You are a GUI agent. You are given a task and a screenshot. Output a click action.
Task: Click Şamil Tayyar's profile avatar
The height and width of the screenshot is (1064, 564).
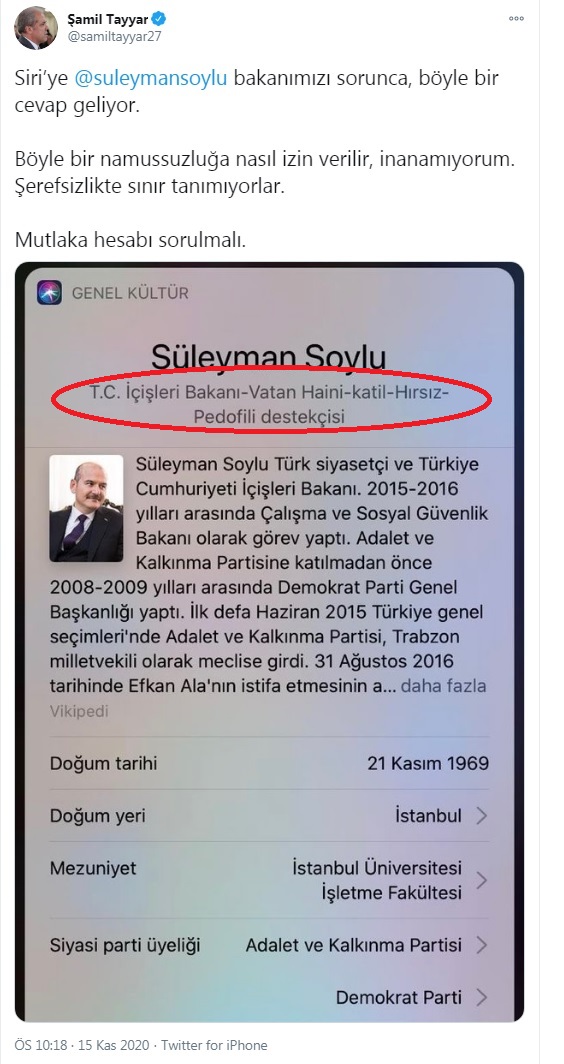[36, 29]
